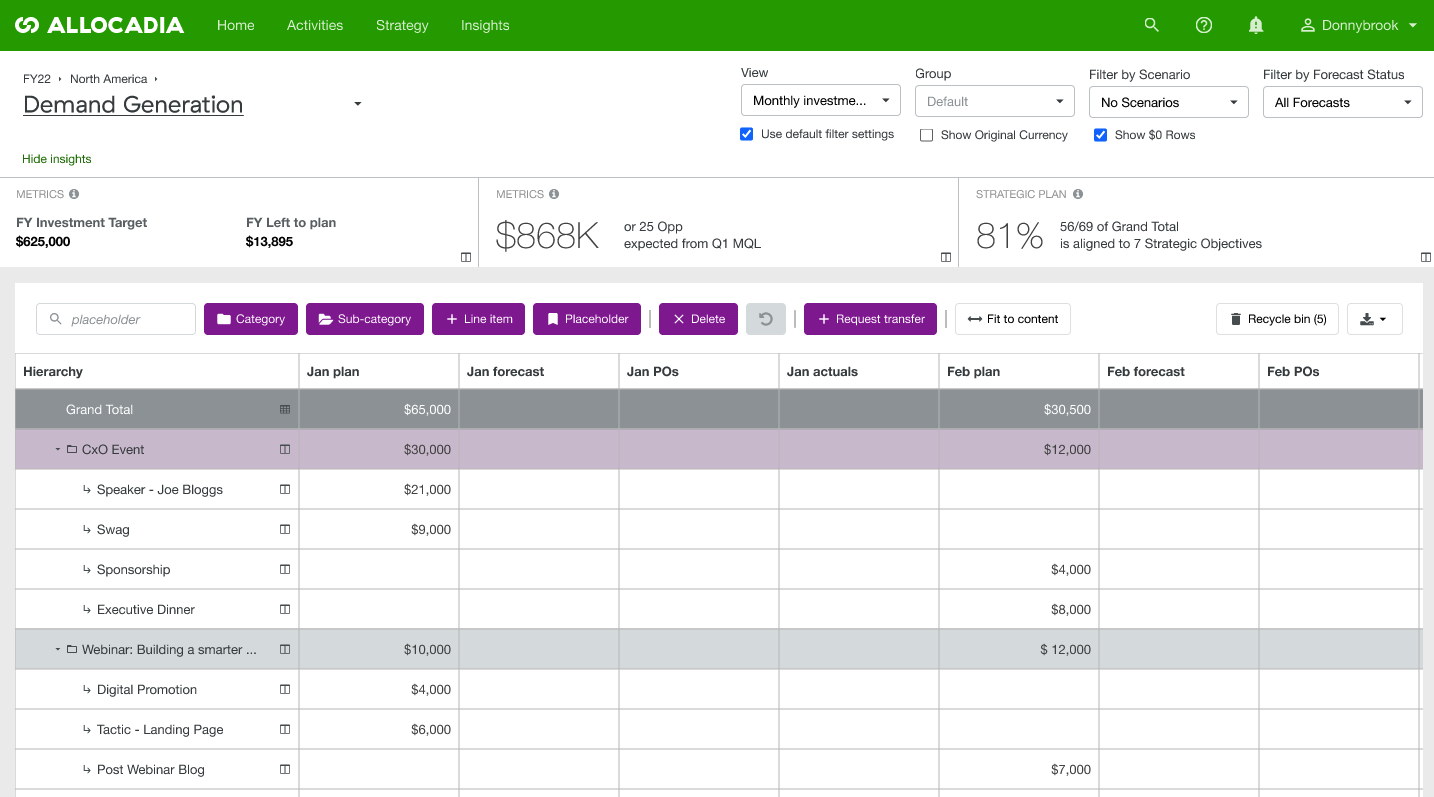The width and height of the screenshot is (1434, 797).
Task: Open details panel for Post Webinar Blog
Action: point(285,769)
